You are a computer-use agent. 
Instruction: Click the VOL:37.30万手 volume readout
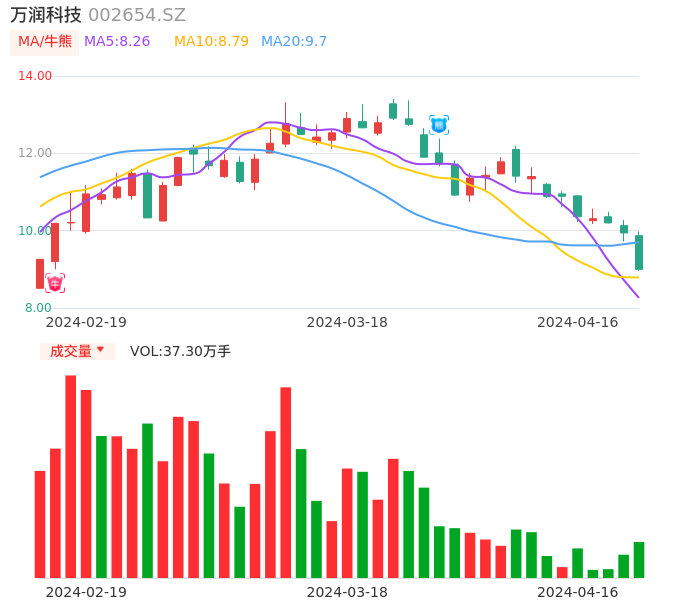click(x=180, y=351)
